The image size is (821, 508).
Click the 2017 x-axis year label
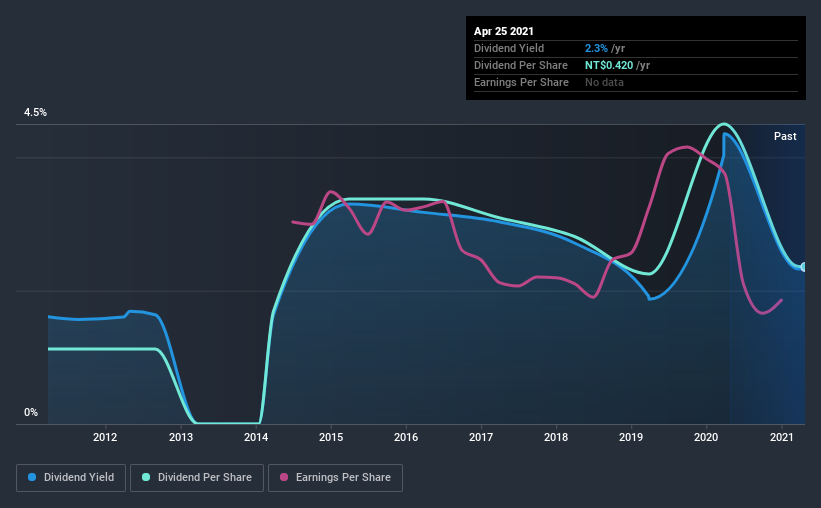pyautogui.click(x=481, y=437)
